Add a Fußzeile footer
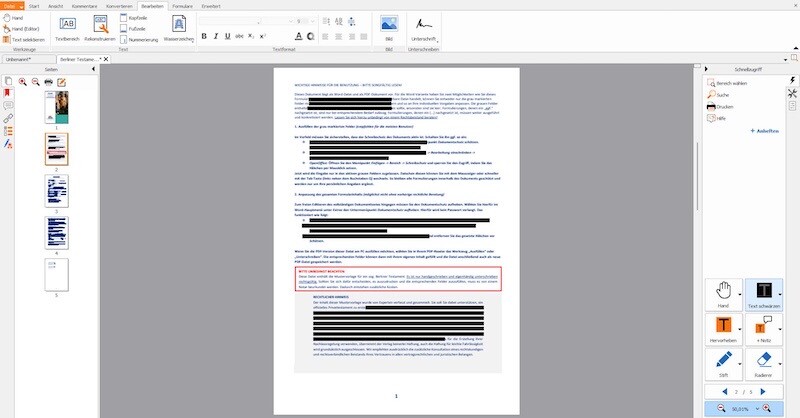The image size is (800, 418). point(133,29)
